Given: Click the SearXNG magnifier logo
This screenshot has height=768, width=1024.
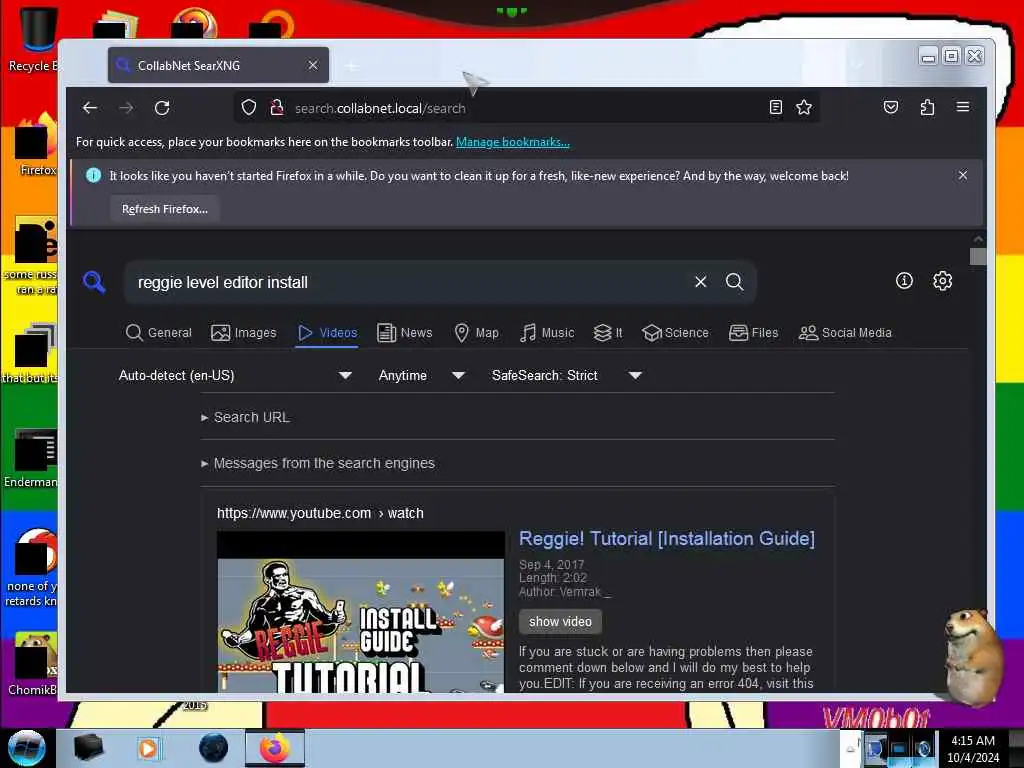Looking at the screenshot, I should click(94, 282).
